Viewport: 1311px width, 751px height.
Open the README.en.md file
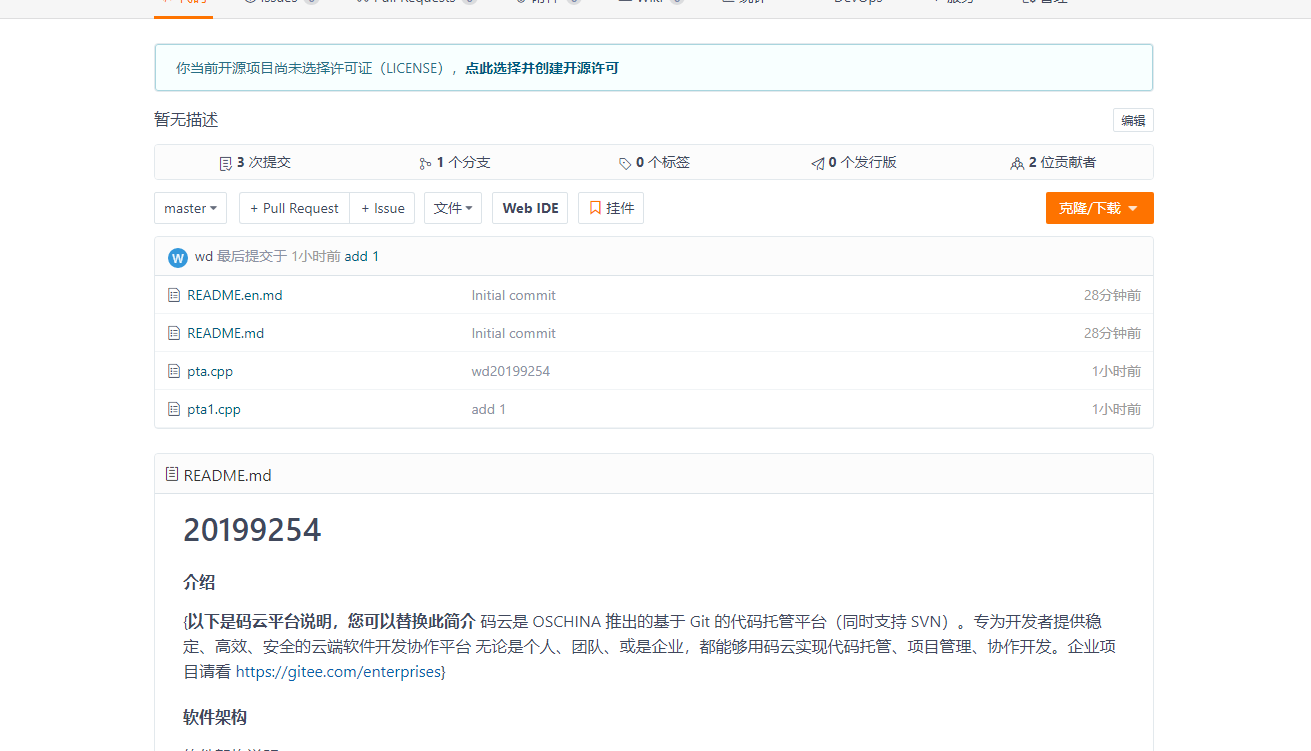click(235, 295)
